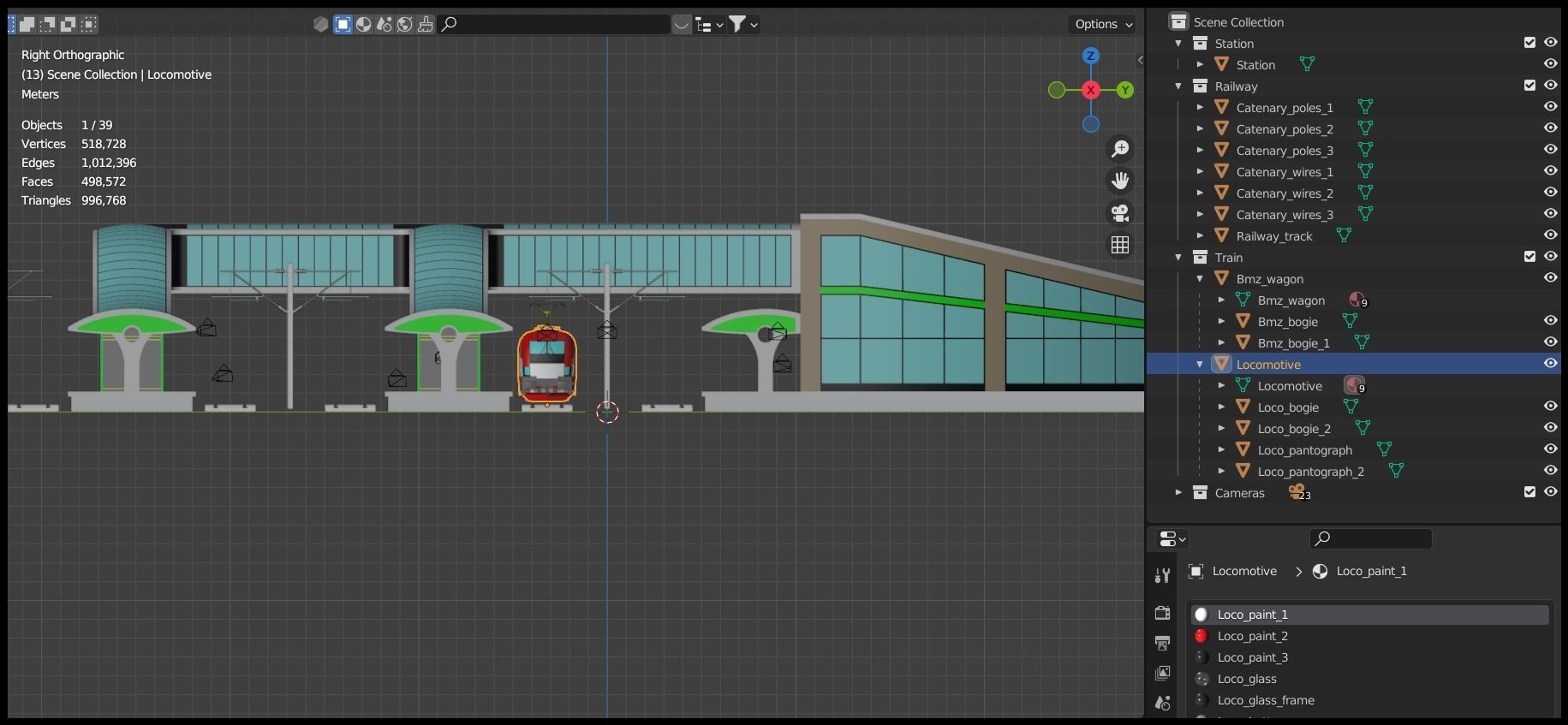Open the Render properties tab

pos(1162,613)
